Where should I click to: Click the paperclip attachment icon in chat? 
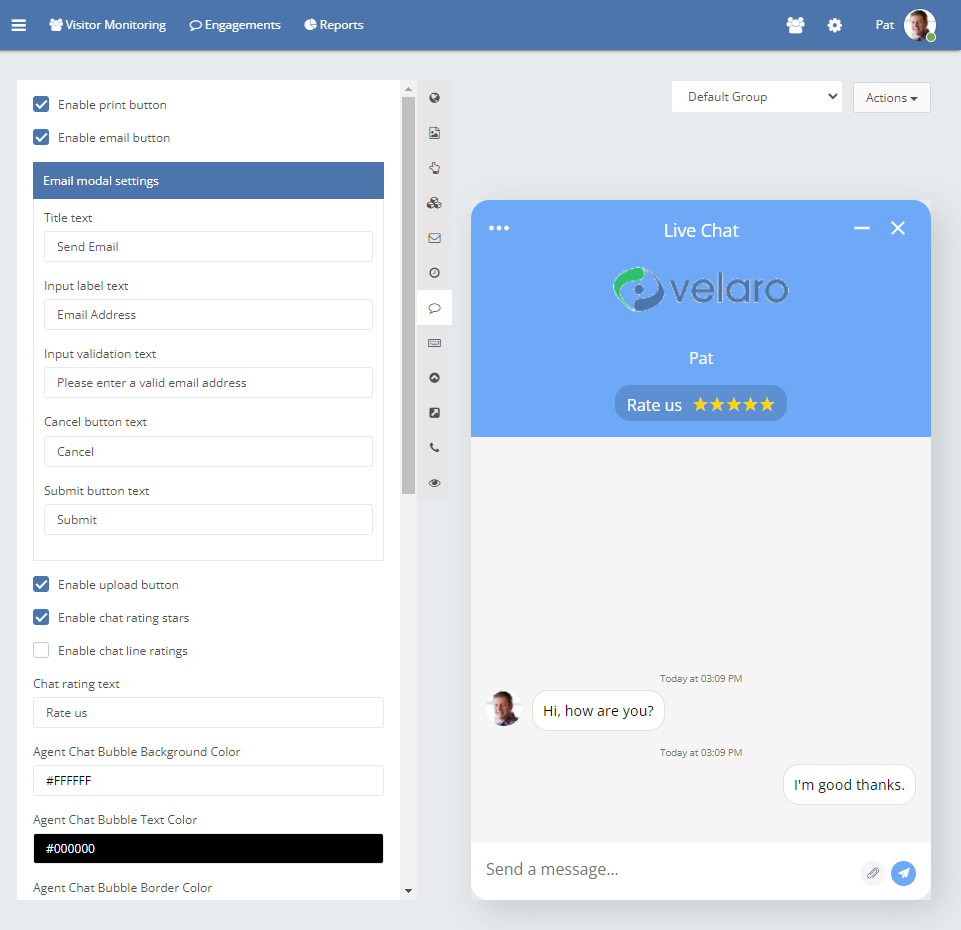click(x=872, y=873)
